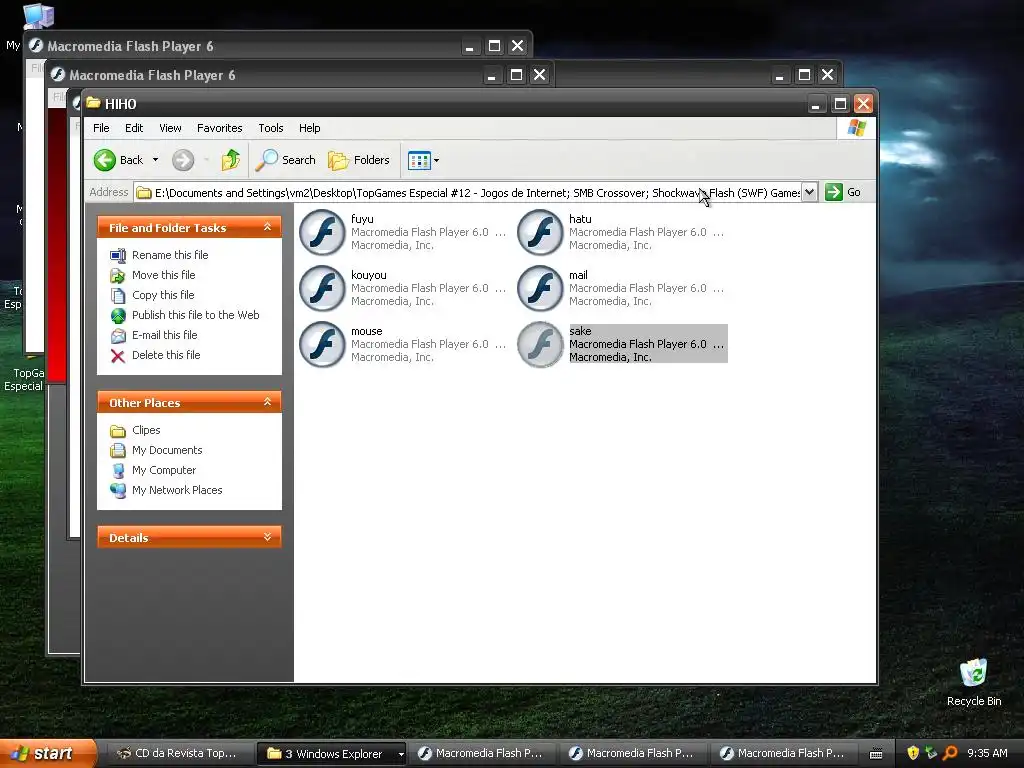This screenshot has width=1024, height=768.
Task: Collapse the File and Folder Tasks panel
Action: pyautogui.click(x=267, y=227)
